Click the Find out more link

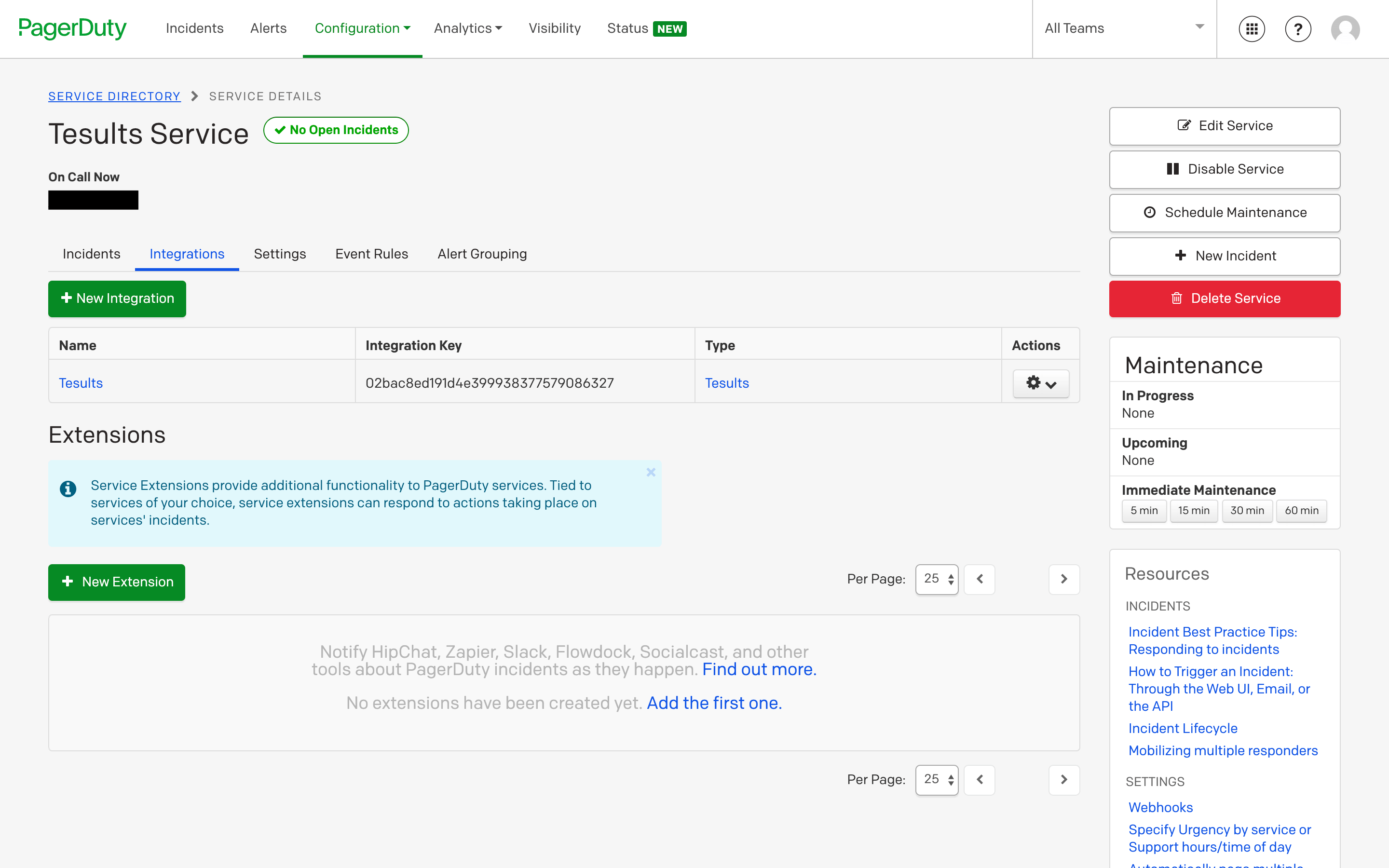(759, 669)
